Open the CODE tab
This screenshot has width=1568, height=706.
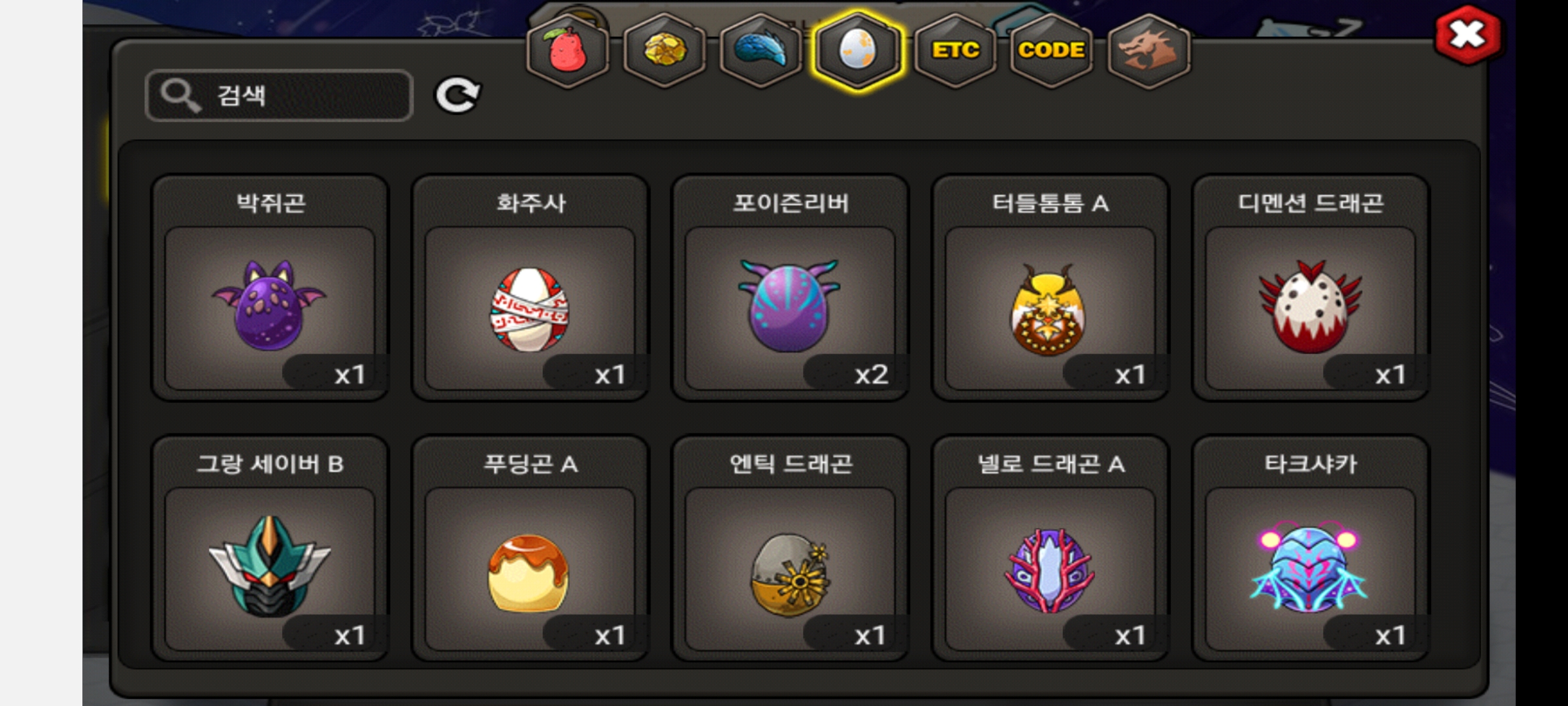coord(1052,50)
